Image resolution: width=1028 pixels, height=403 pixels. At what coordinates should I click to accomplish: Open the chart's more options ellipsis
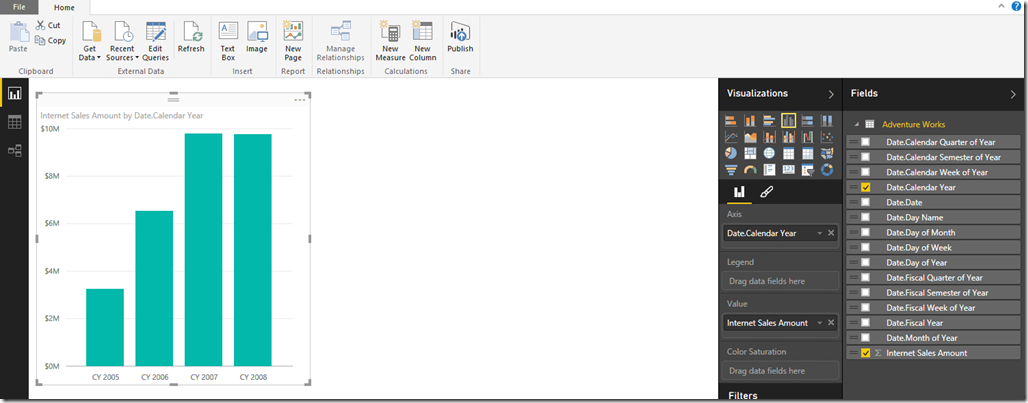point(300,100)
